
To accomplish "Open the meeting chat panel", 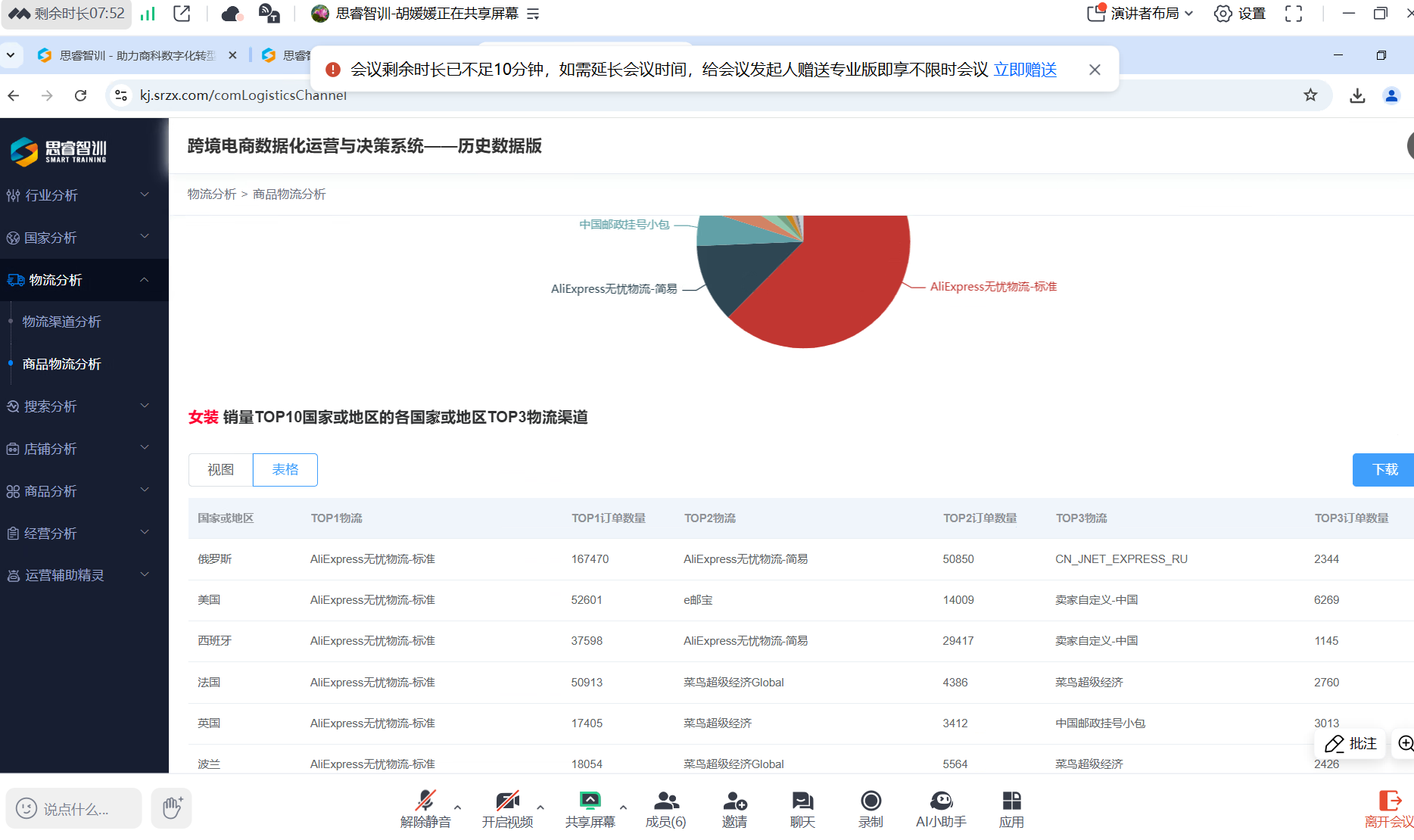I will click(x=802, y=807).
